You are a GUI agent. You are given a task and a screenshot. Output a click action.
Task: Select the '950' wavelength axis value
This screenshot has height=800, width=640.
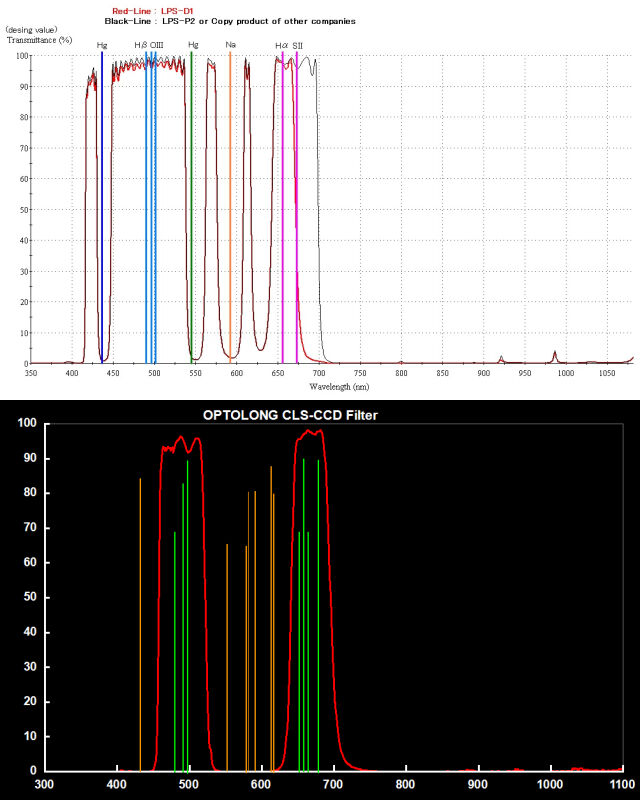525,373
